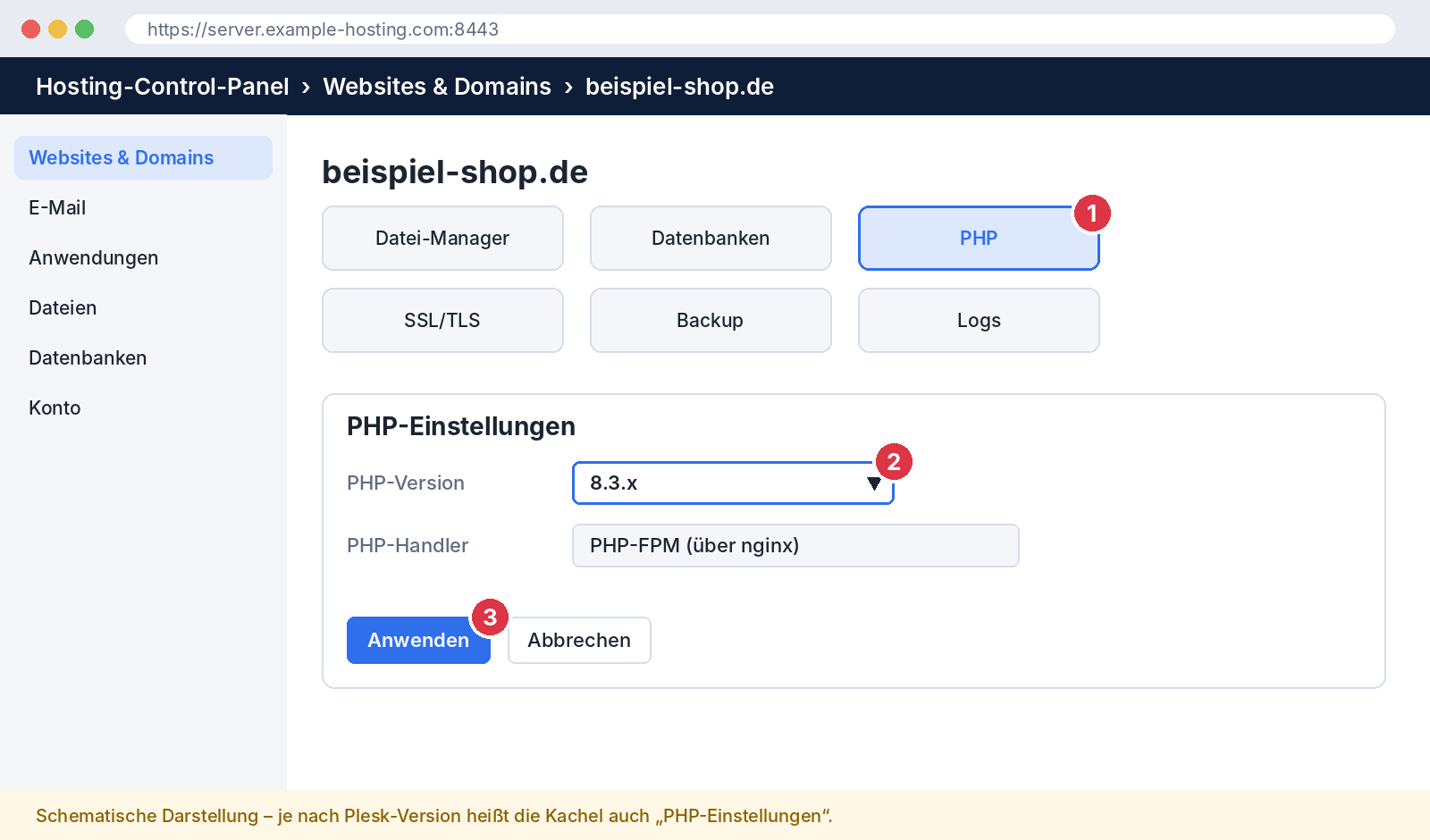1430x840 pixels.
Task: Open the Logs tile
Action: tap(979, 320)
